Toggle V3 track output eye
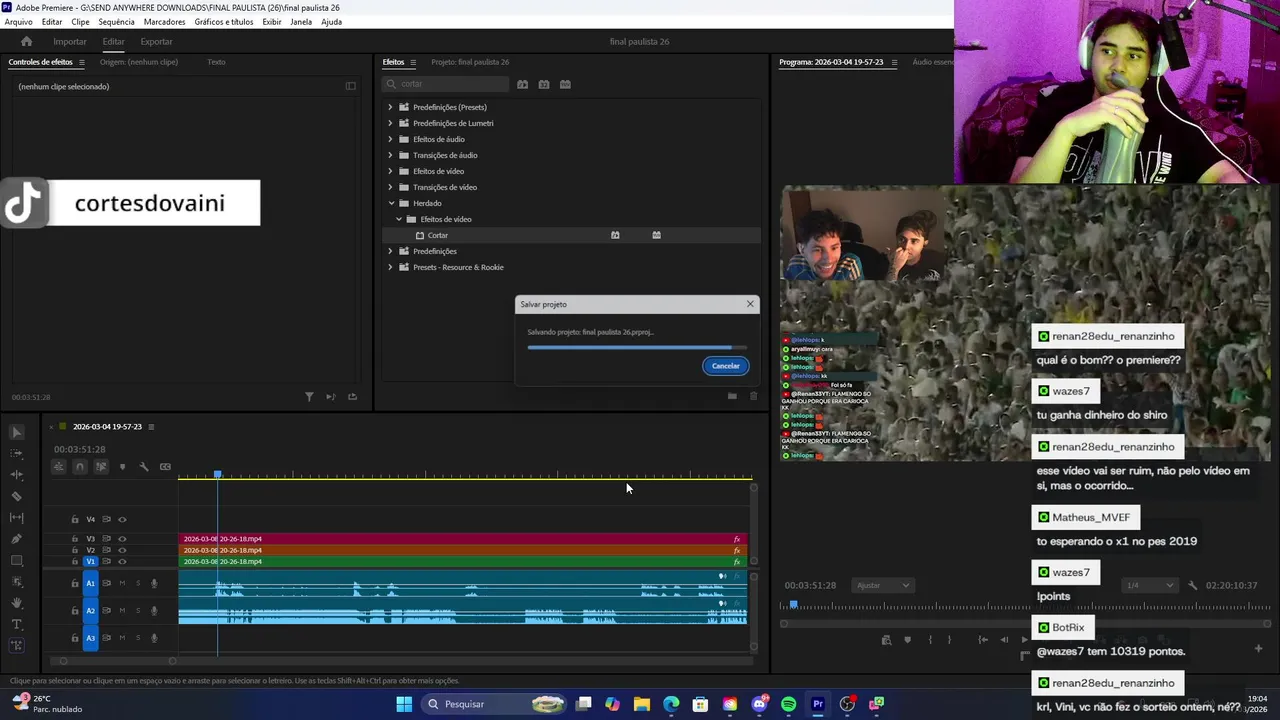Screen dimensions: 1280x720 point(122,539)
